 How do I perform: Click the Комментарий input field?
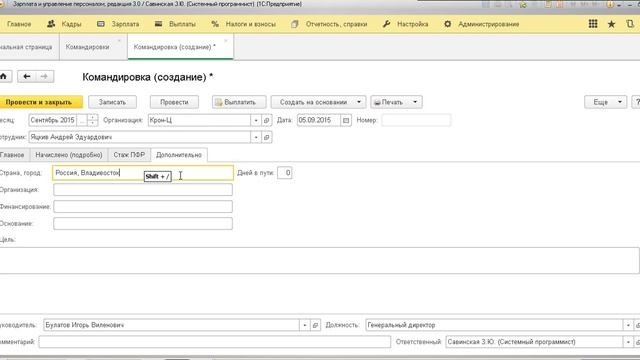point(215,342)
